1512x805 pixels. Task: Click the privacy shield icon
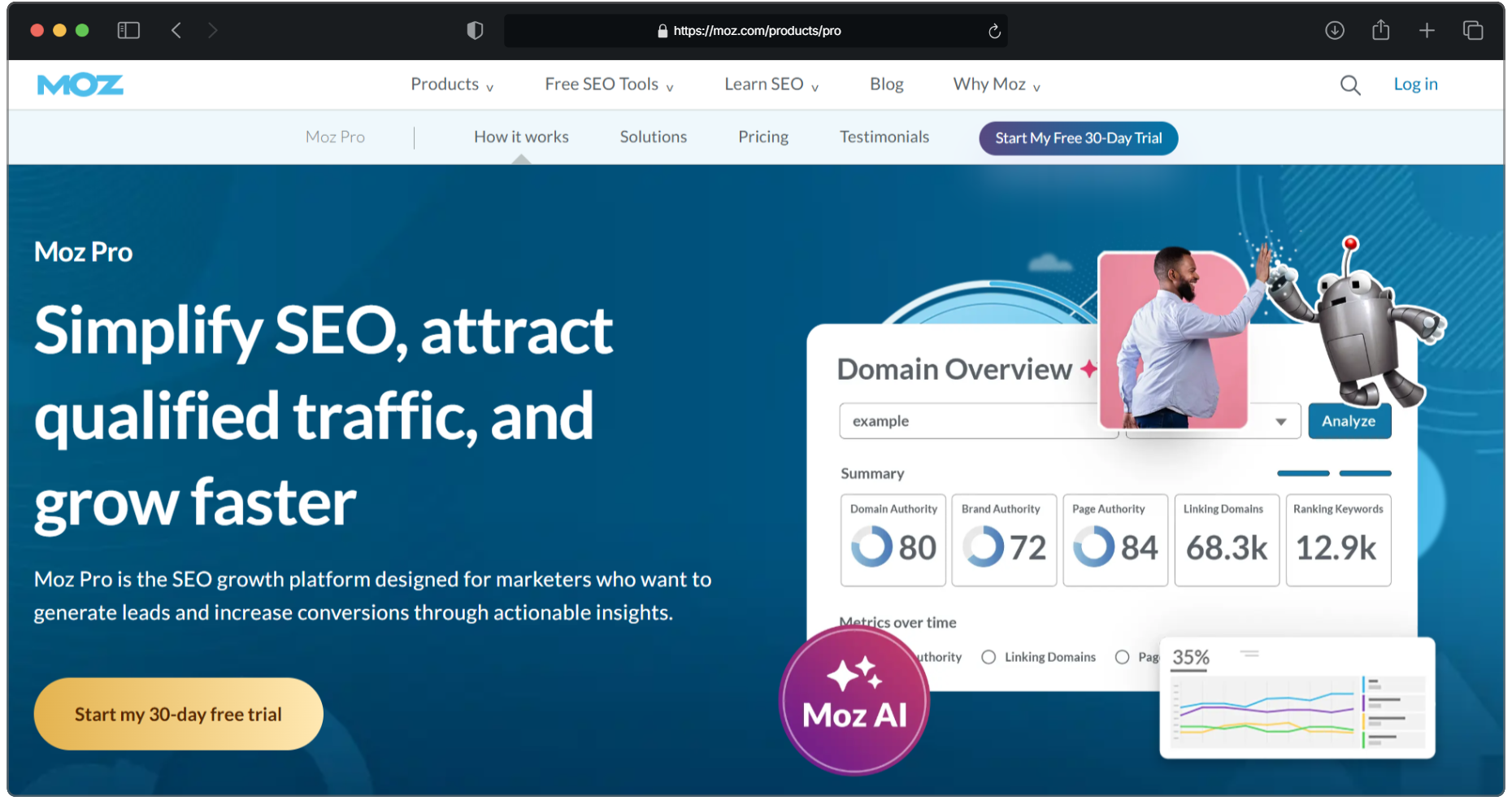coord(476,31)
